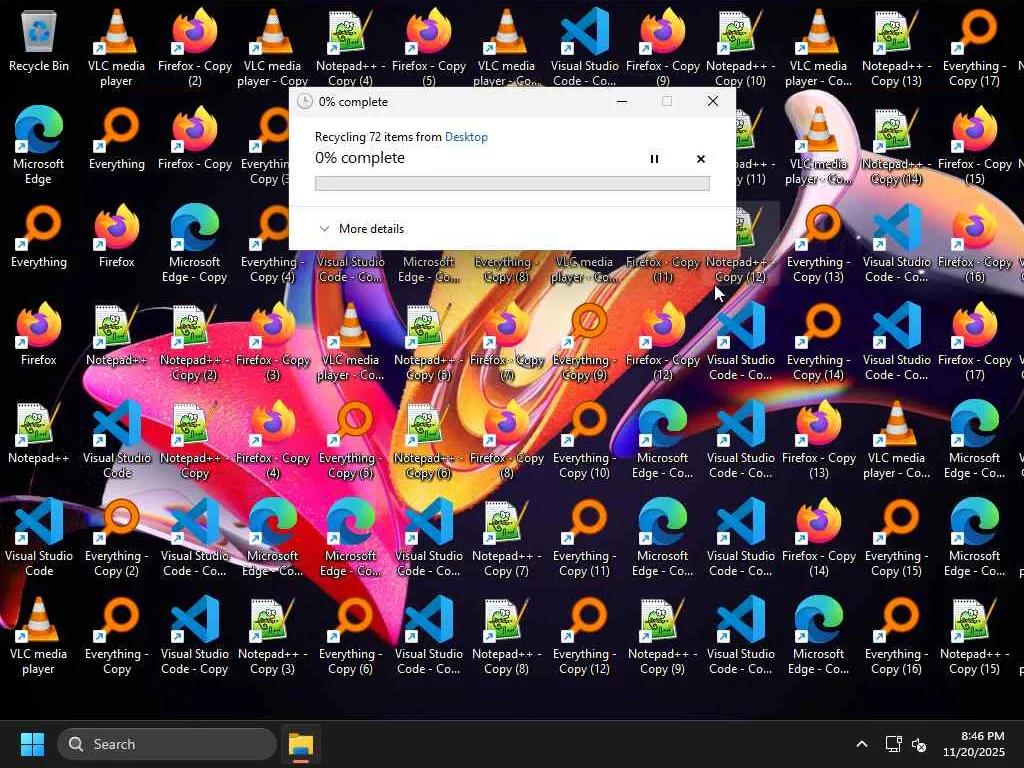This screenshot has width=1024, height=768.
Task: Select Notepad++ - Copy (10) icon
Action: (x=741, y=47)
